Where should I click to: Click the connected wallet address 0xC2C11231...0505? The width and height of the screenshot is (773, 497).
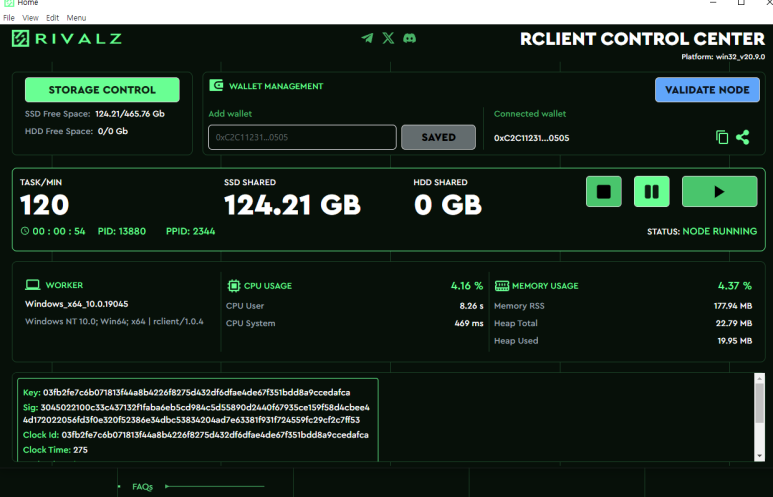coord(531,138)
